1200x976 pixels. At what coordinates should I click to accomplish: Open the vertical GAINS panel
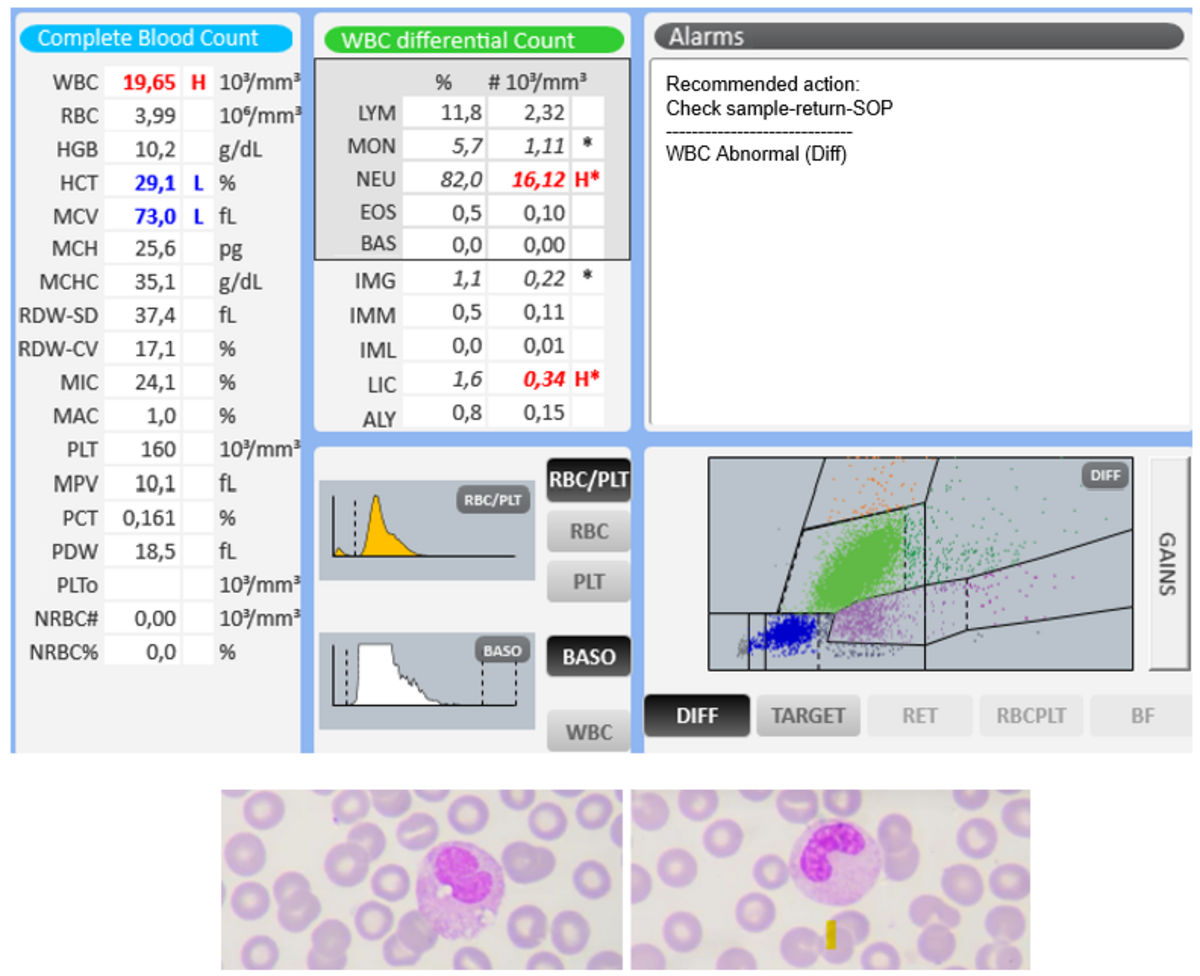[x=1166, y=564]
